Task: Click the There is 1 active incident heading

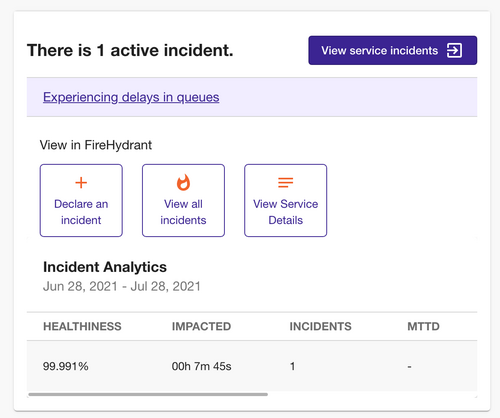Action: 130,50
